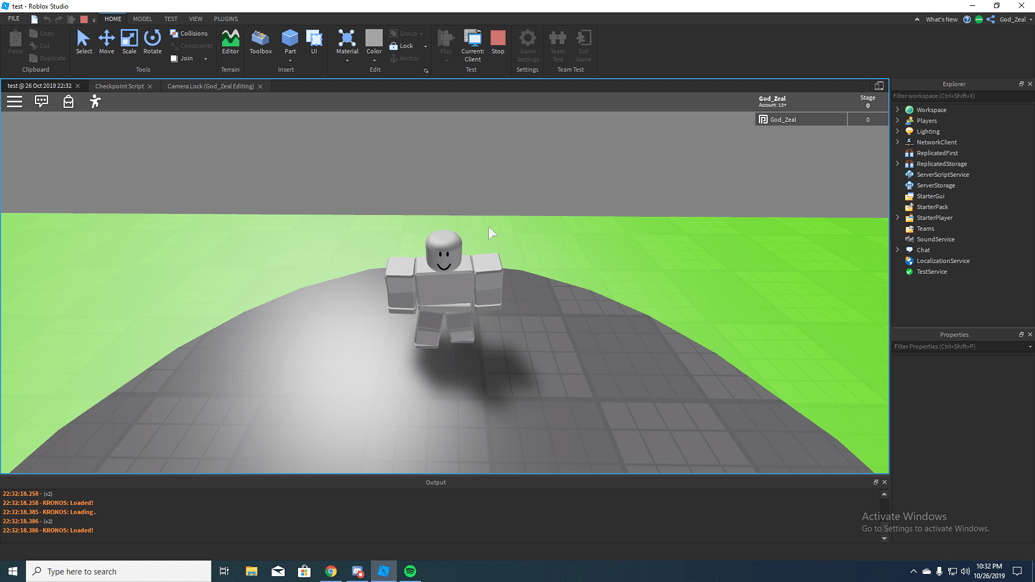Expand the Workspace tree item
The height and width of the screenshot is (582, 1035).
point(897,109)
